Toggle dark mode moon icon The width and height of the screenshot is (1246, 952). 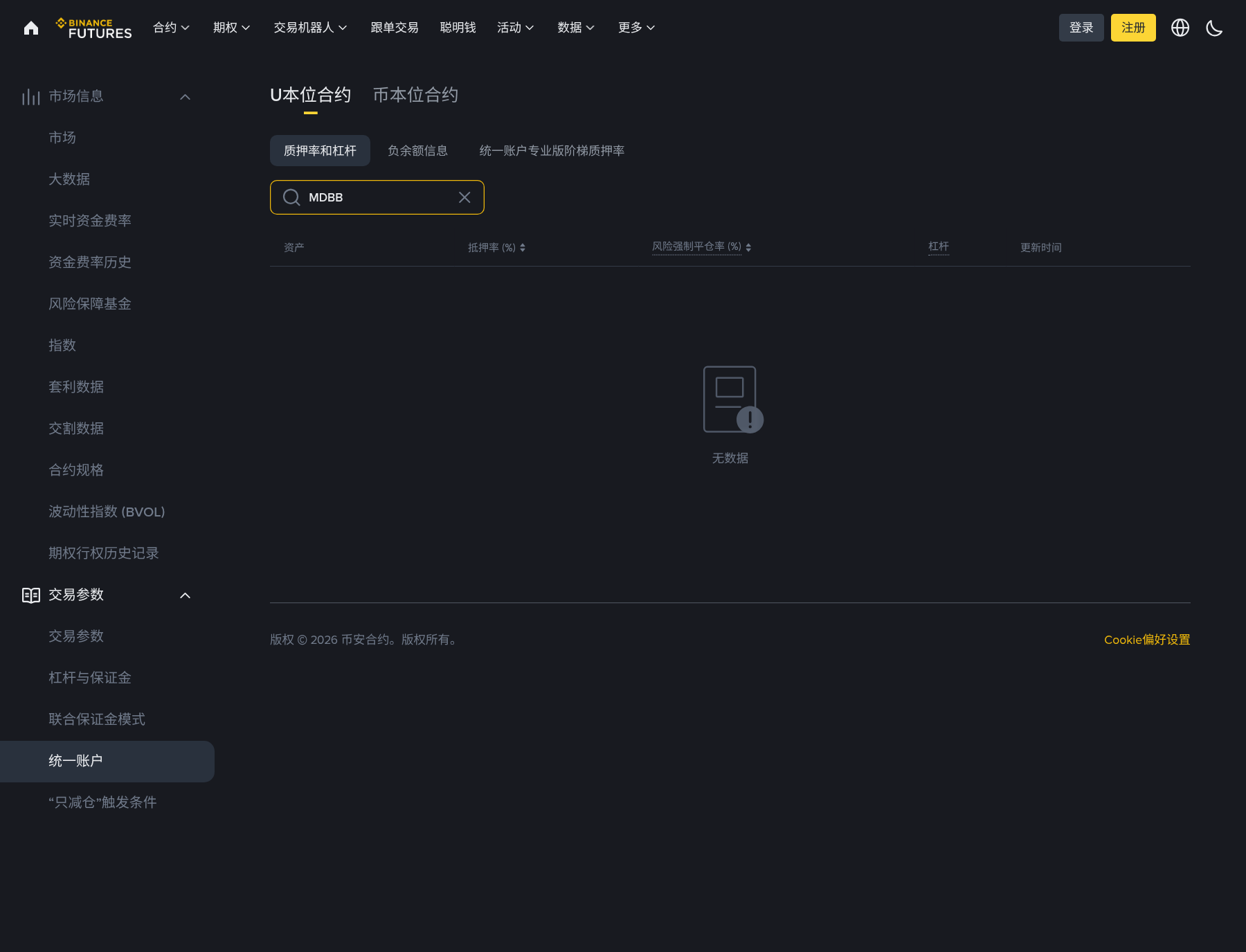click(1214, 28)
